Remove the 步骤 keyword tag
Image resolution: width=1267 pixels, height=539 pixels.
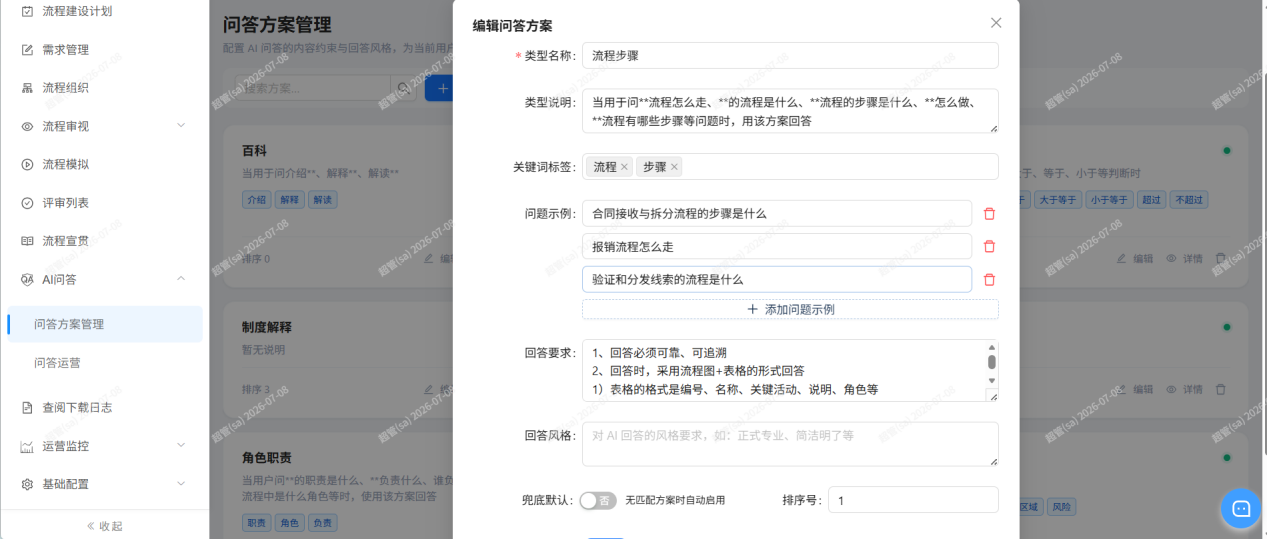674,167
